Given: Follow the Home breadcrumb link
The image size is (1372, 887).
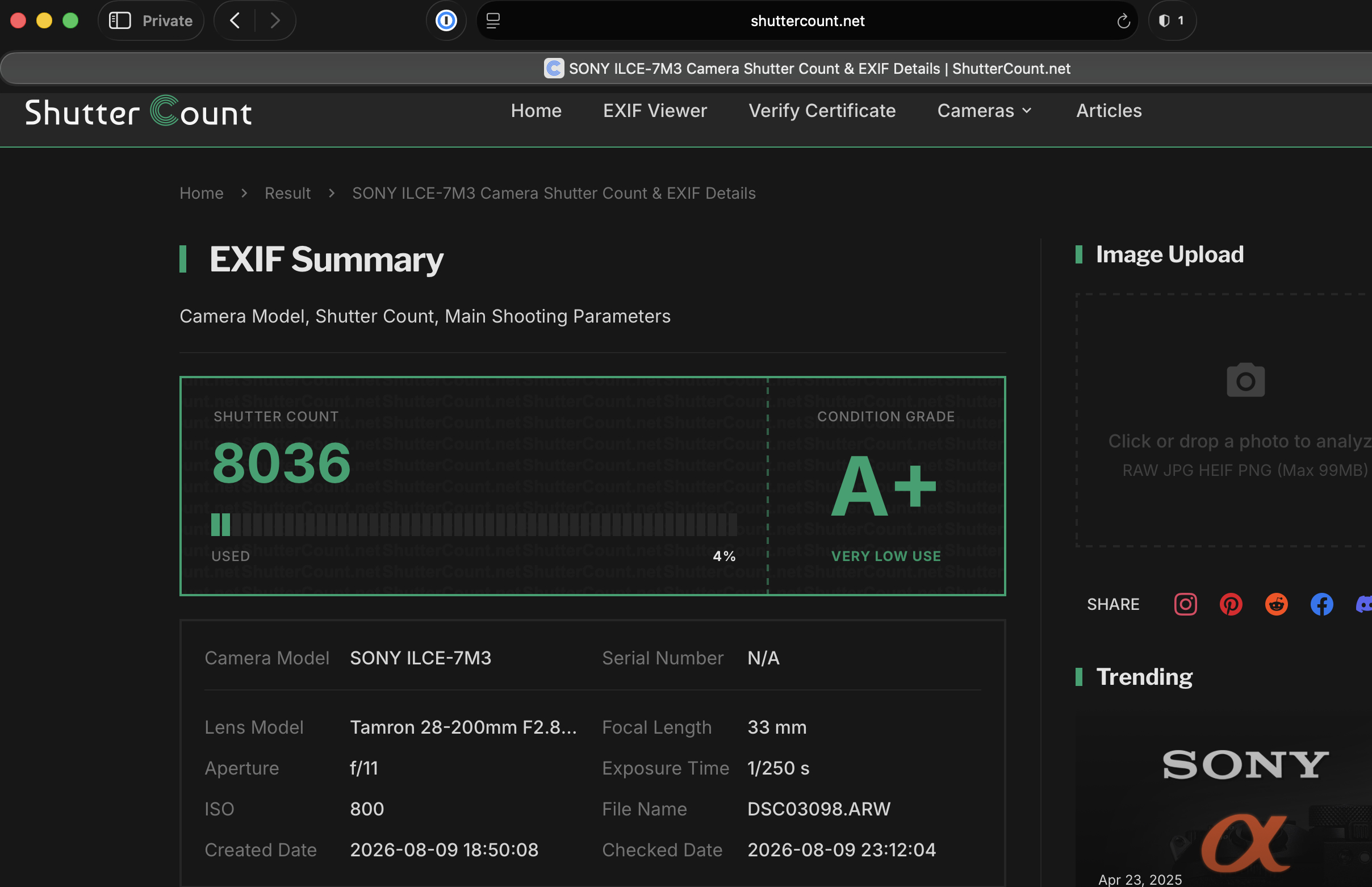Looking at the screenshot, I should 202,193.
